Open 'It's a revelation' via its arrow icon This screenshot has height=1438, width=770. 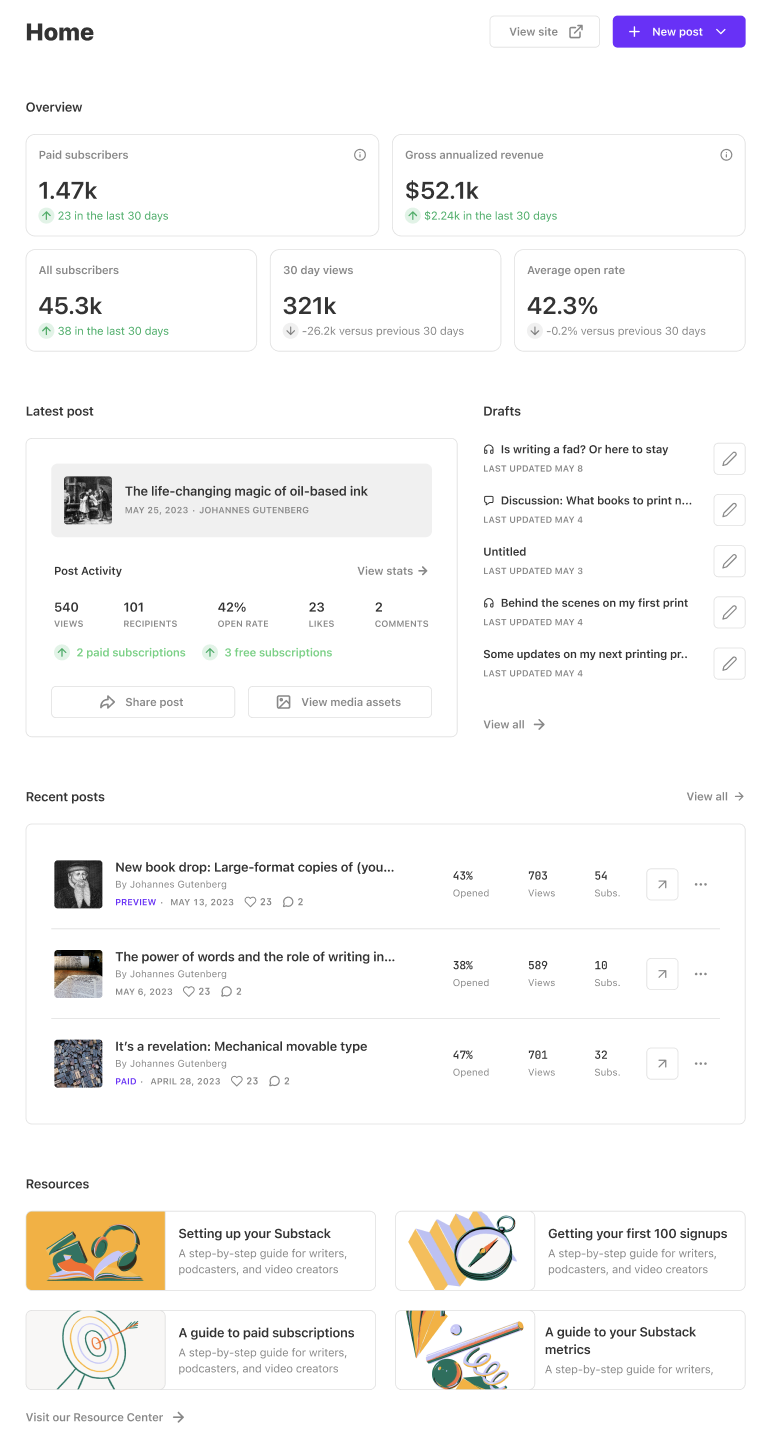[x=661, y=1063]
